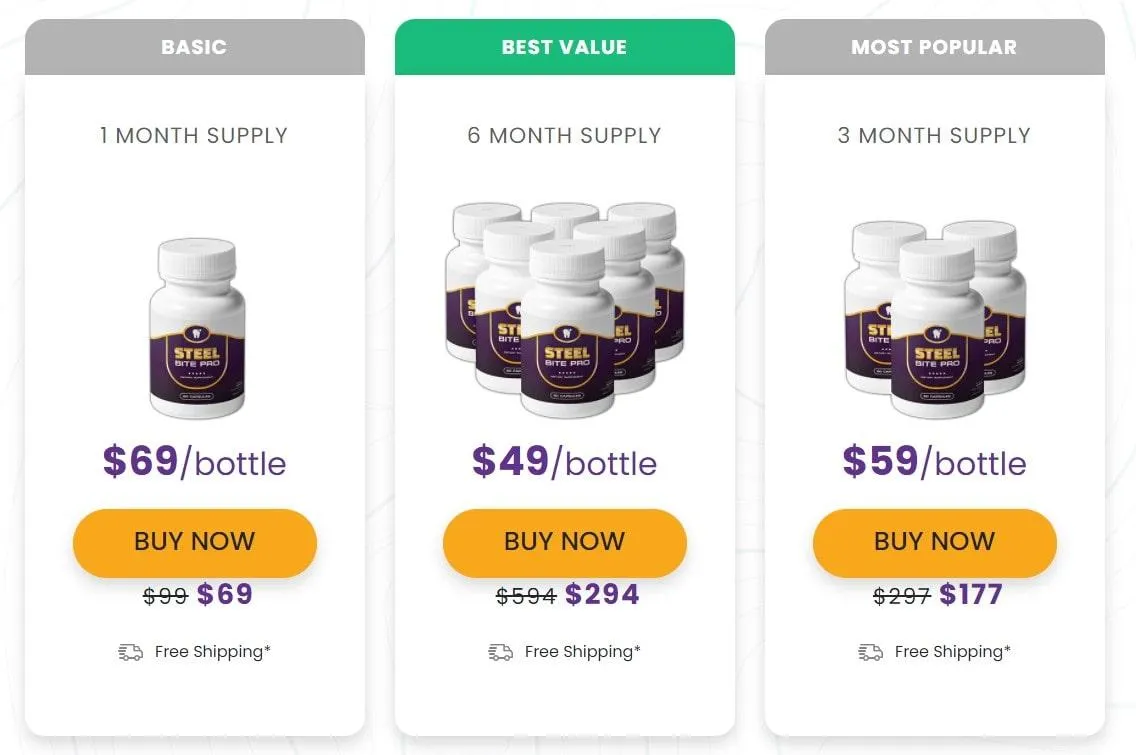Click shipping truck icon under 6 month plan
Viewport: 1136px width, 755px height.
500,652
